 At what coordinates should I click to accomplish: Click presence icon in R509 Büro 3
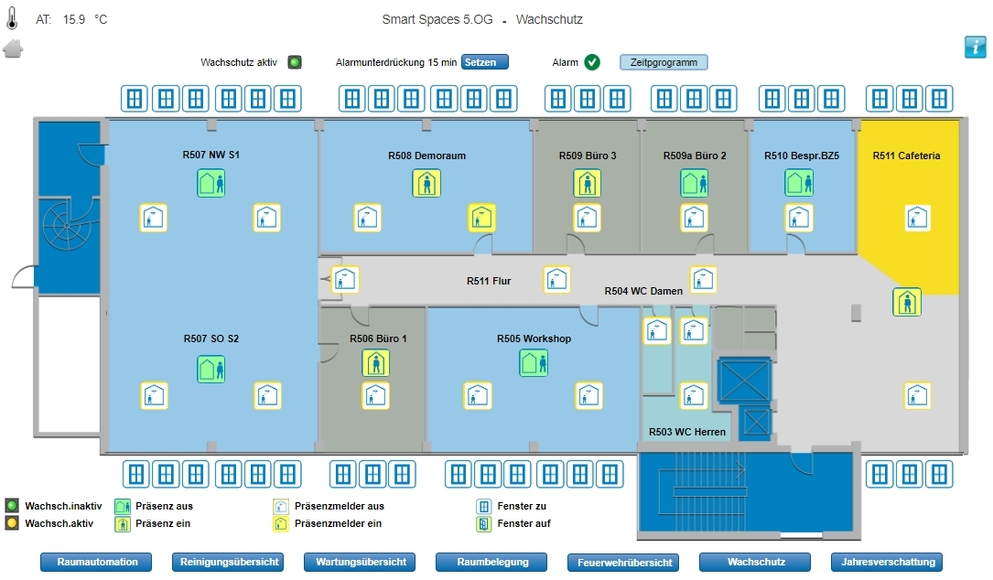pyautogui.click(x=587, y=183)
